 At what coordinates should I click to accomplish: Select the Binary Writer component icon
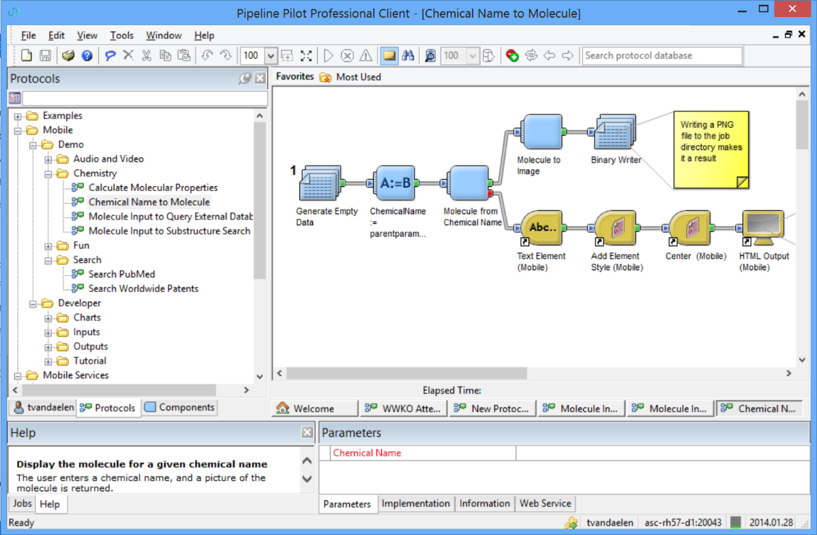(x=614, y=133)
